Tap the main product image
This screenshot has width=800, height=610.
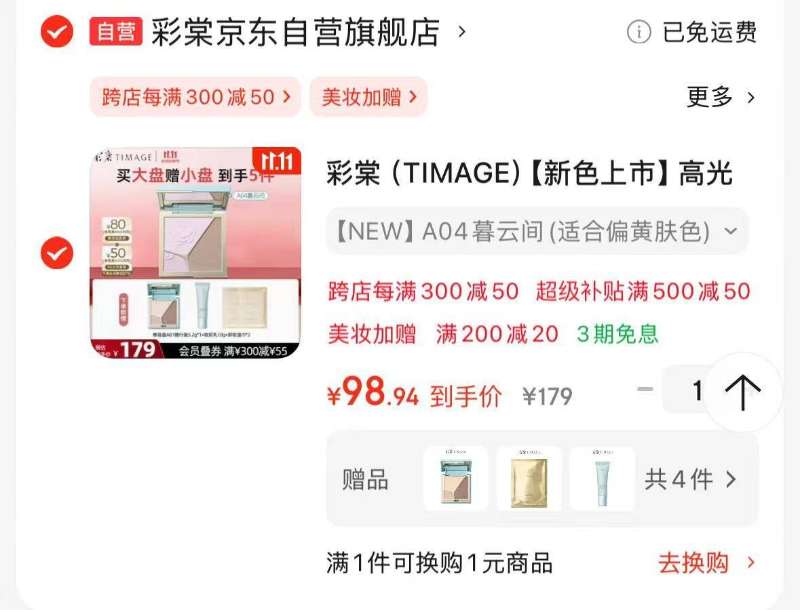196,253
